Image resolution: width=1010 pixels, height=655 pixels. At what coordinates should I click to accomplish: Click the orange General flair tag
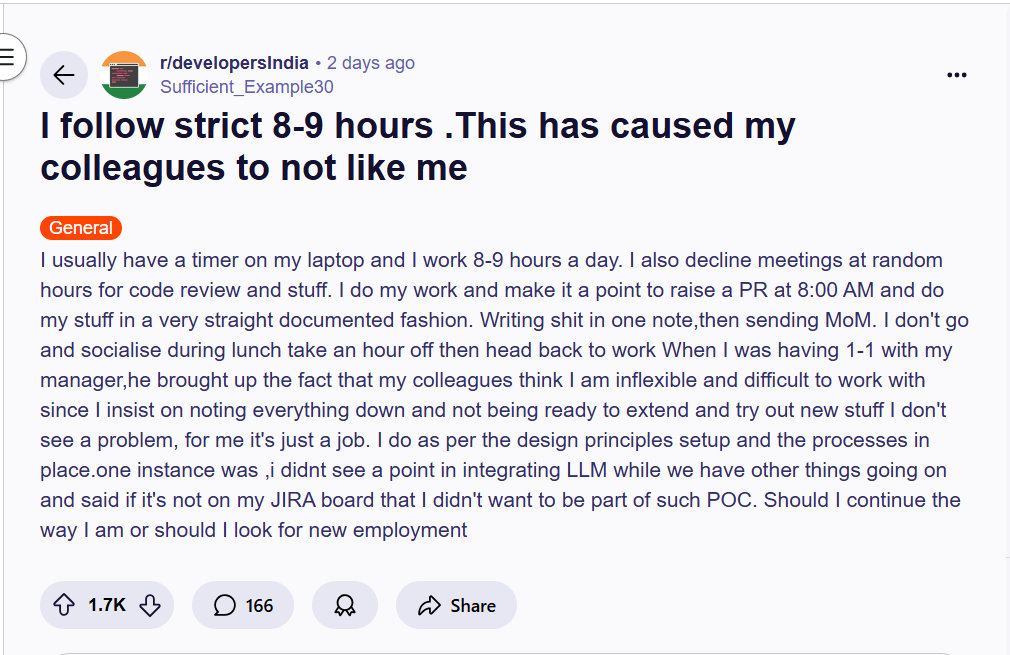tap(81, 228)
